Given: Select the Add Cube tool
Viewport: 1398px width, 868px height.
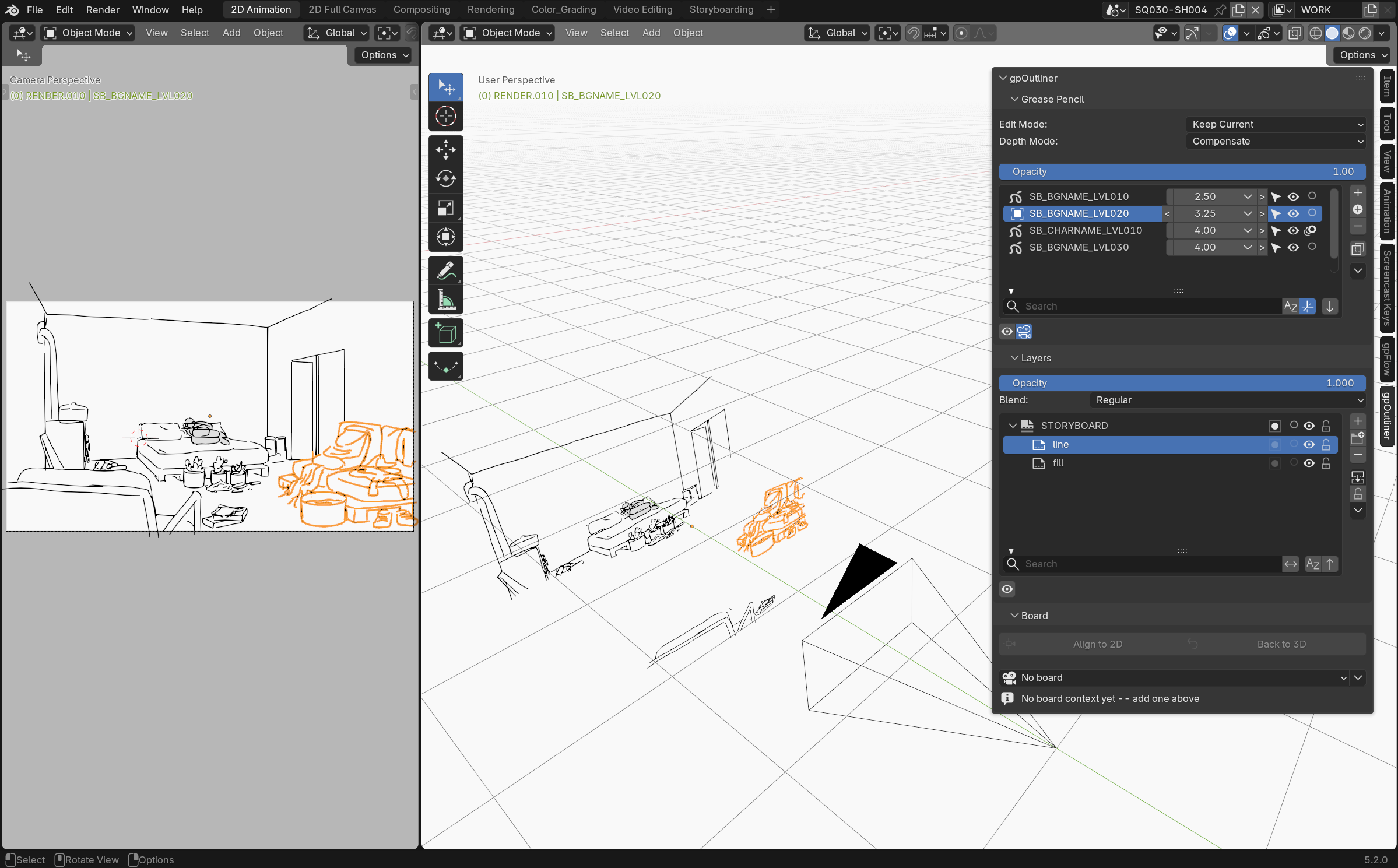Looking at the screenshot, I should click(445, 333).
